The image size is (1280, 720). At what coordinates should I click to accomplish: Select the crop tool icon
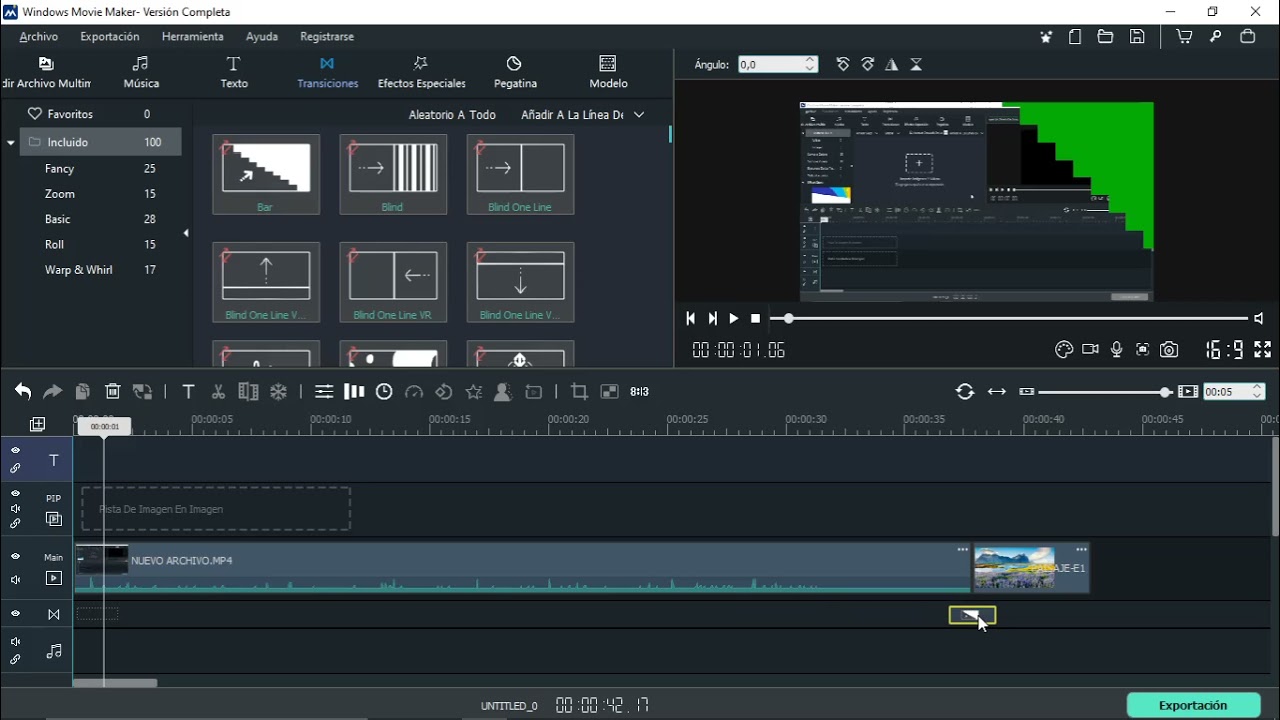[579, 392]
